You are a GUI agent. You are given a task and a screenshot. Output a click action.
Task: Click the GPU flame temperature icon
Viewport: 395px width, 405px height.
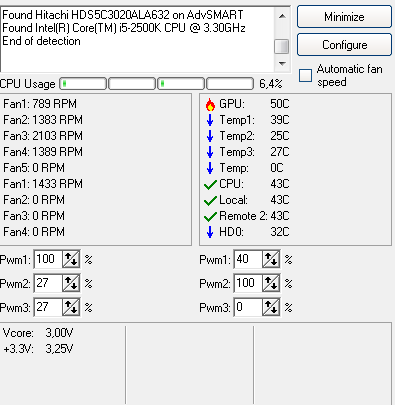point(210,104)
